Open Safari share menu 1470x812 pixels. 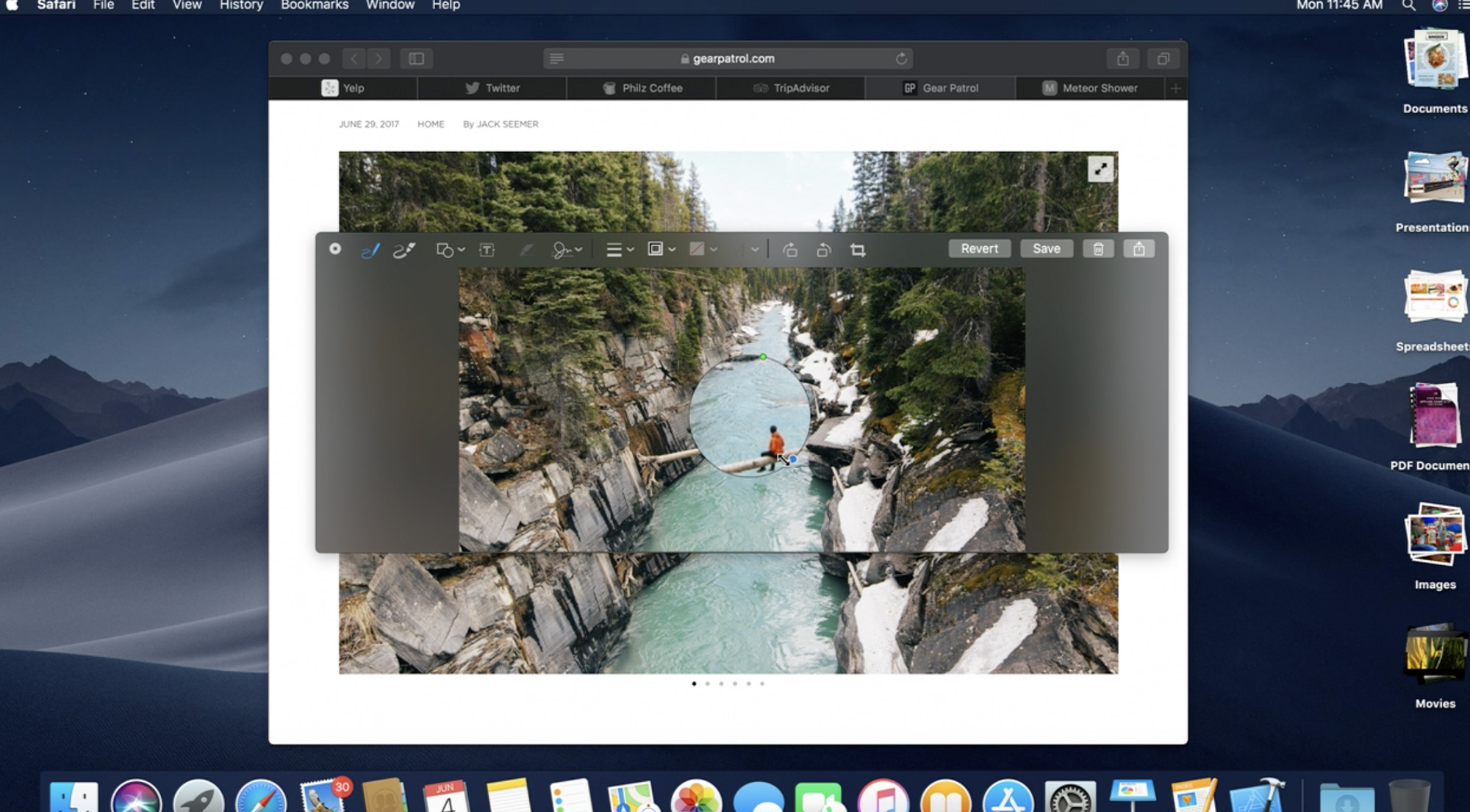1123,59
